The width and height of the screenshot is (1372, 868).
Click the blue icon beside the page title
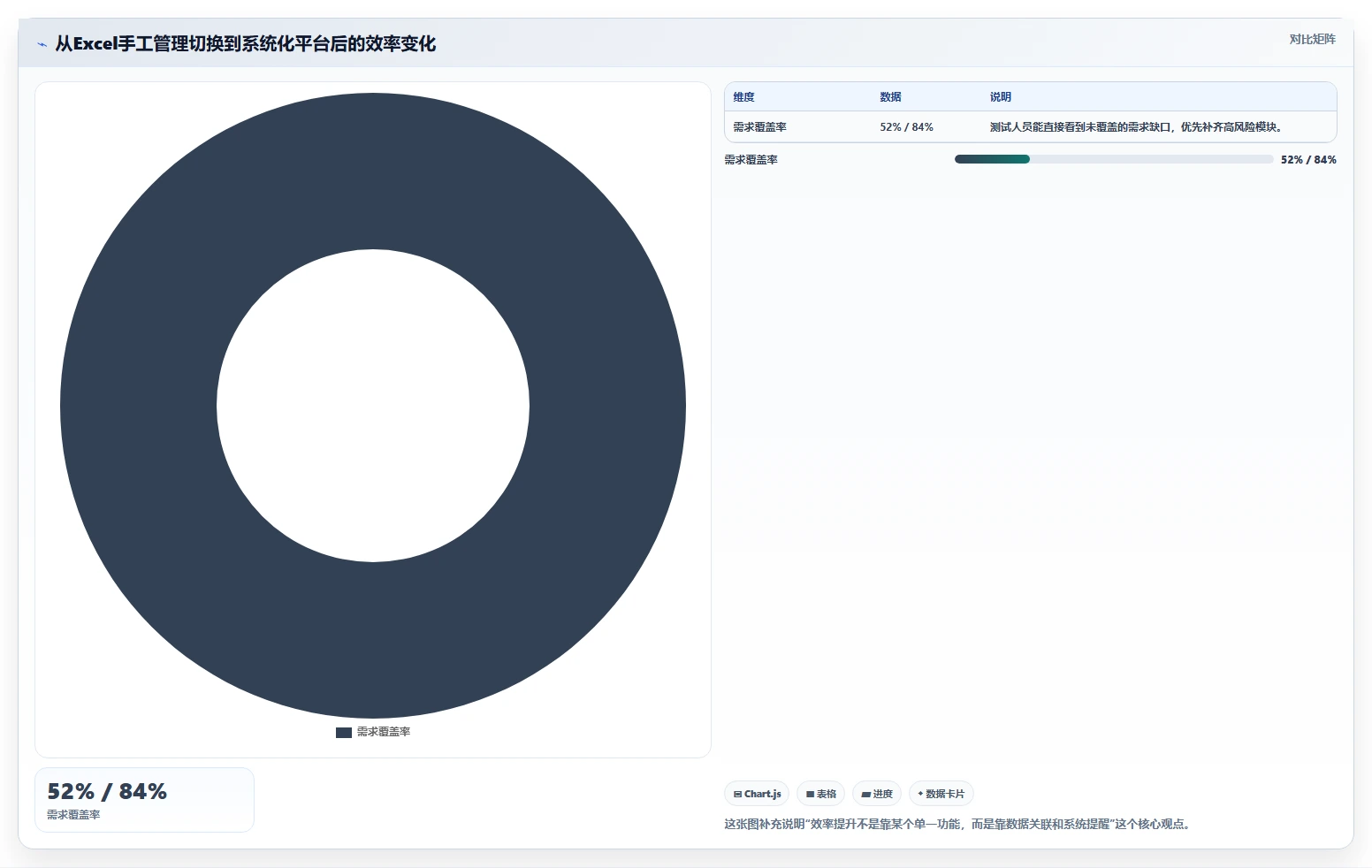point(42,44)
